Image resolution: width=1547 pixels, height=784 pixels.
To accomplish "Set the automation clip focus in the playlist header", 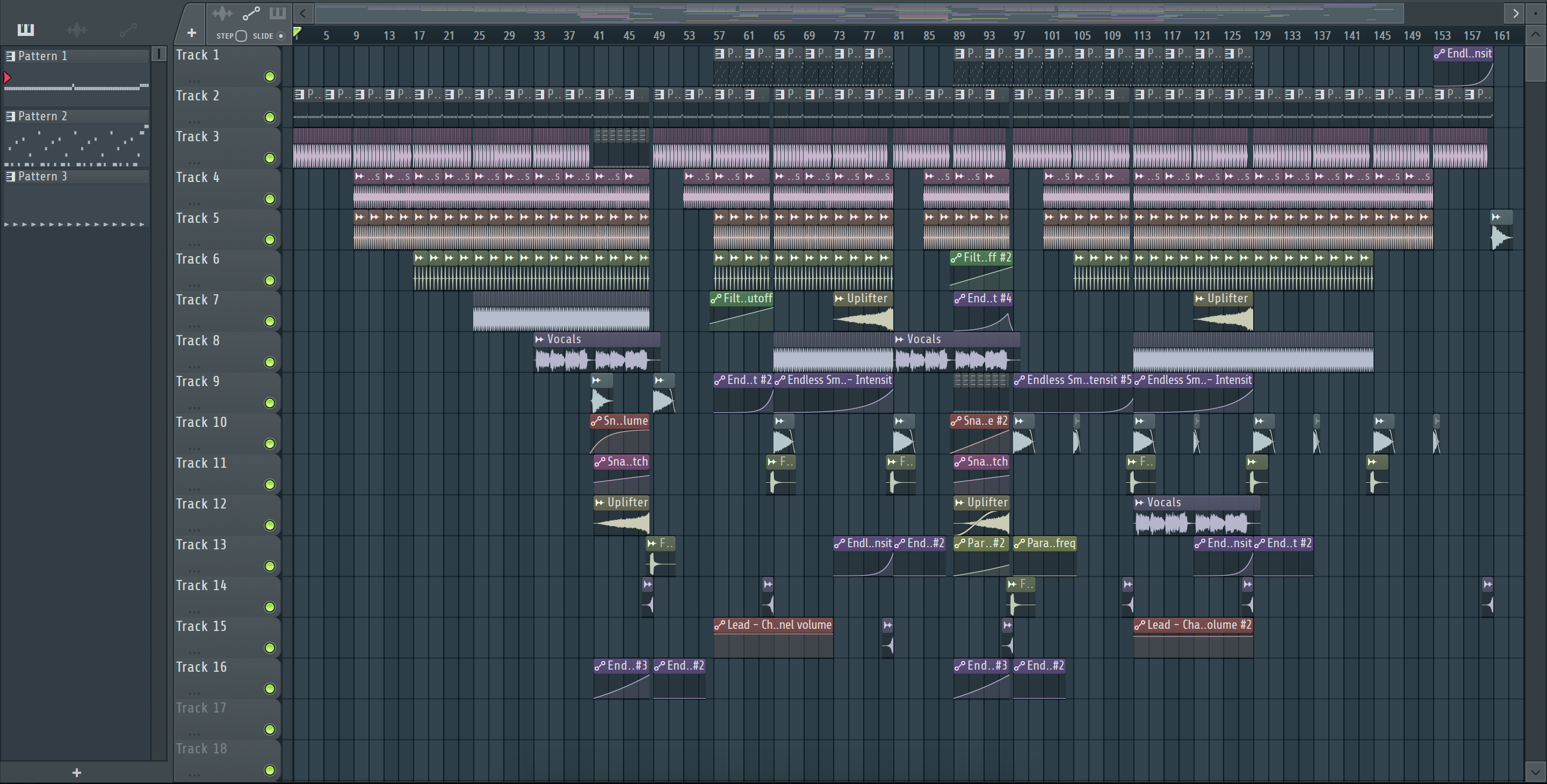I will tap(251, 13).
